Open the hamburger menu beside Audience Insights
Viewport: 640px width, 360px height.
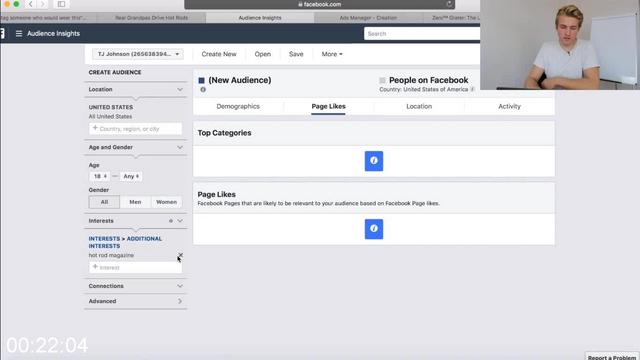[19, 33]
